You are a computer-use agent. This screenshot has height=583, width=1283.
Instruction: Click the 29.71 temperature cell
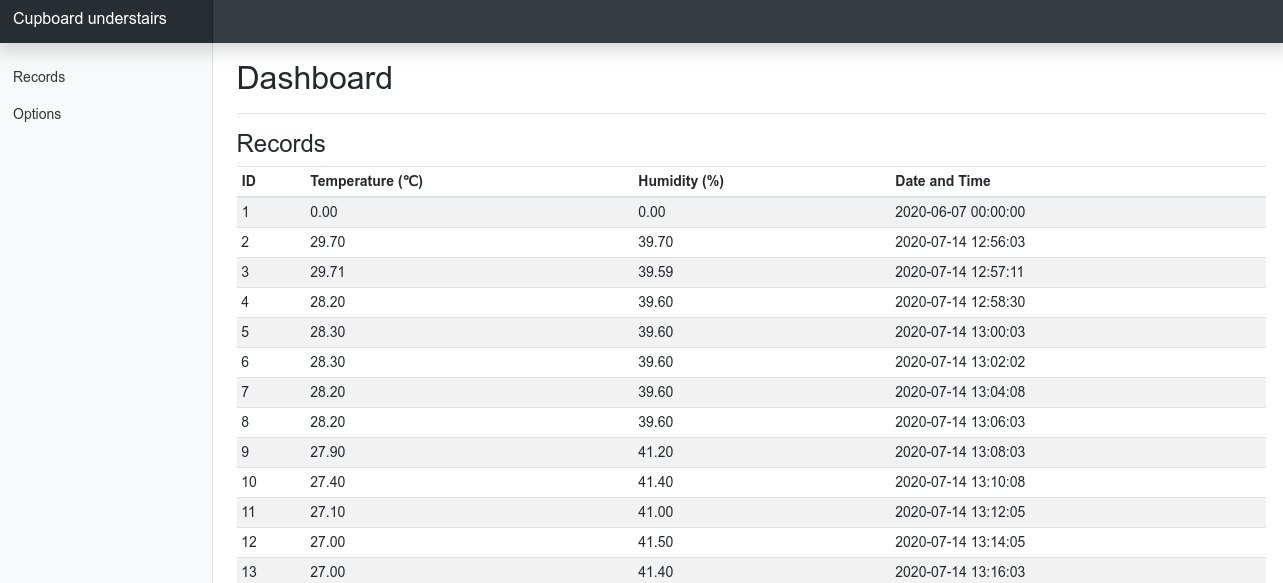point(327,272)
